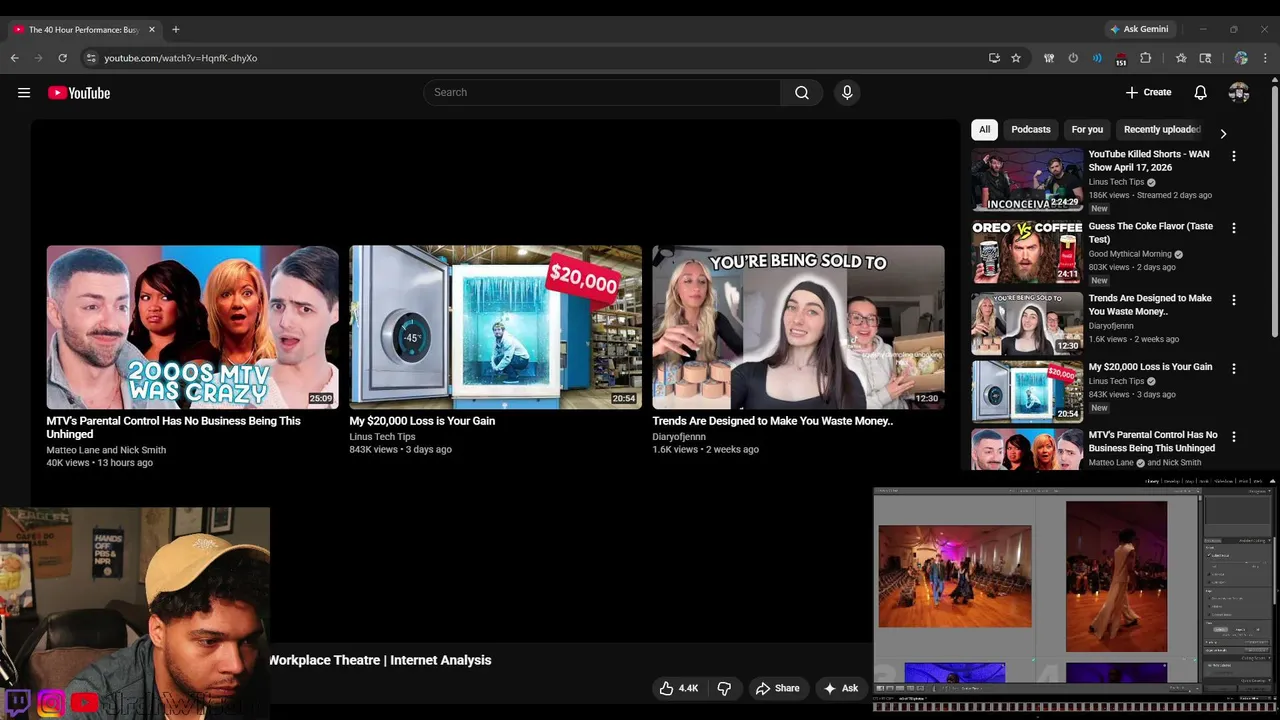Open the YouTube account avatar menu
The width and height of the screenshot is (1280, 720).
coord(1239,93)
